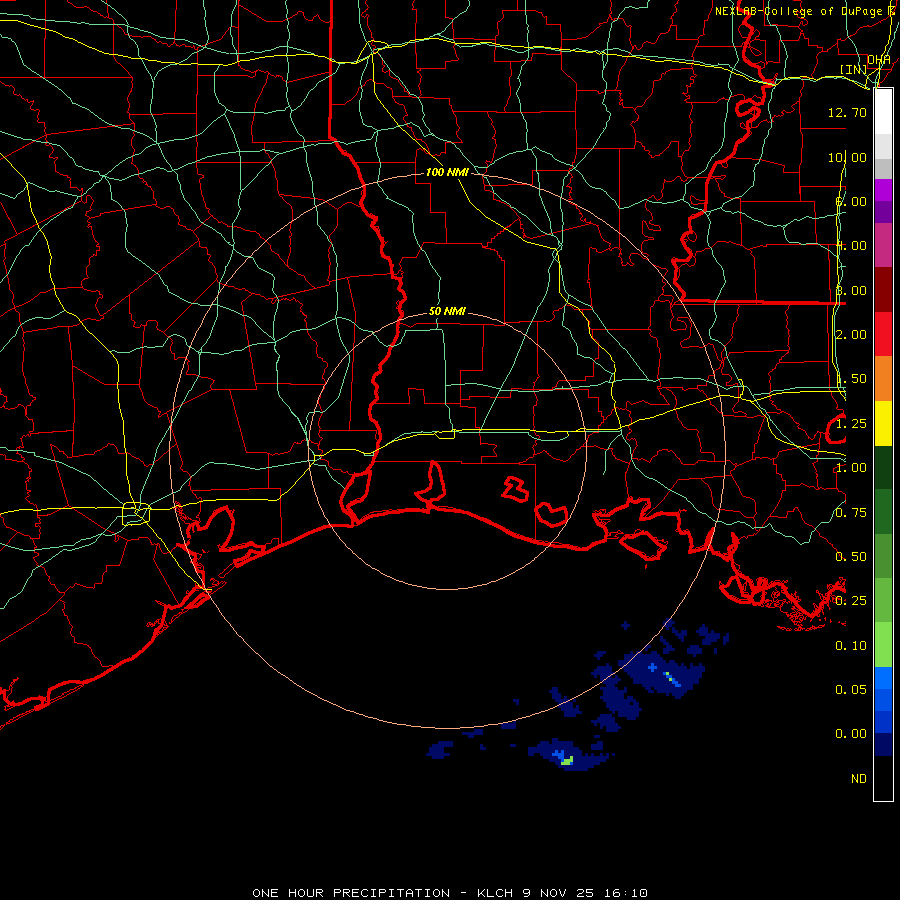Click the 1.25 legend value
Screen dimensions: 900x900
click(x=851, y=424)
